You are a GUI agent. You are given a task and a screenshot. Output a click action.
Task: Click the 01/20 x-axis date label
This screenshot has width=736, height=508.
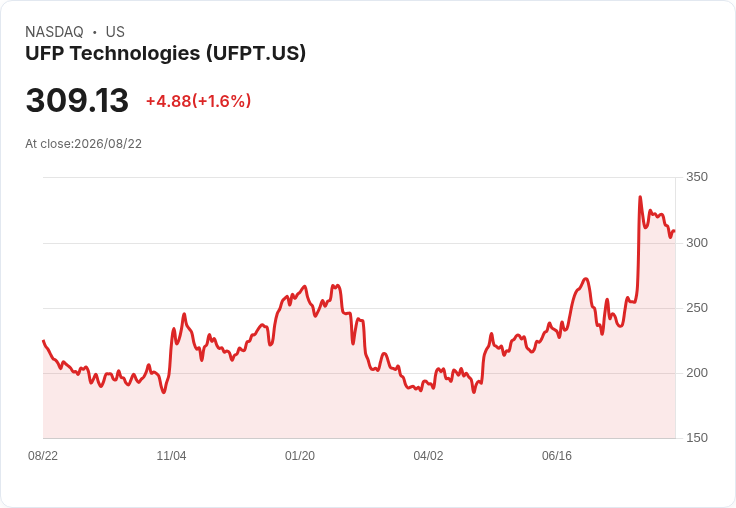pyautogui.click(x=300, y=455)
